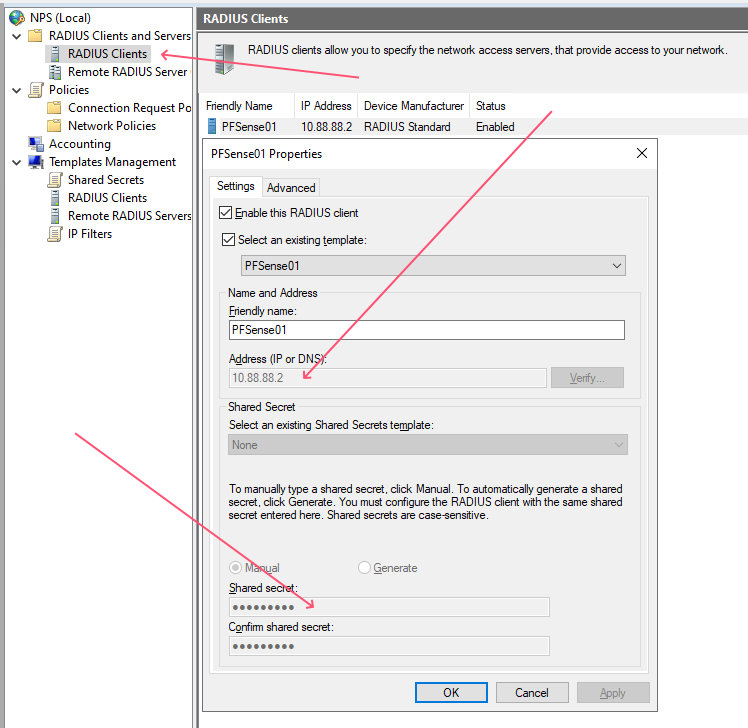Click the NPS (Local) globe icon
The image size is (748, 728).
pyautogui.click(x=17, y=17)
